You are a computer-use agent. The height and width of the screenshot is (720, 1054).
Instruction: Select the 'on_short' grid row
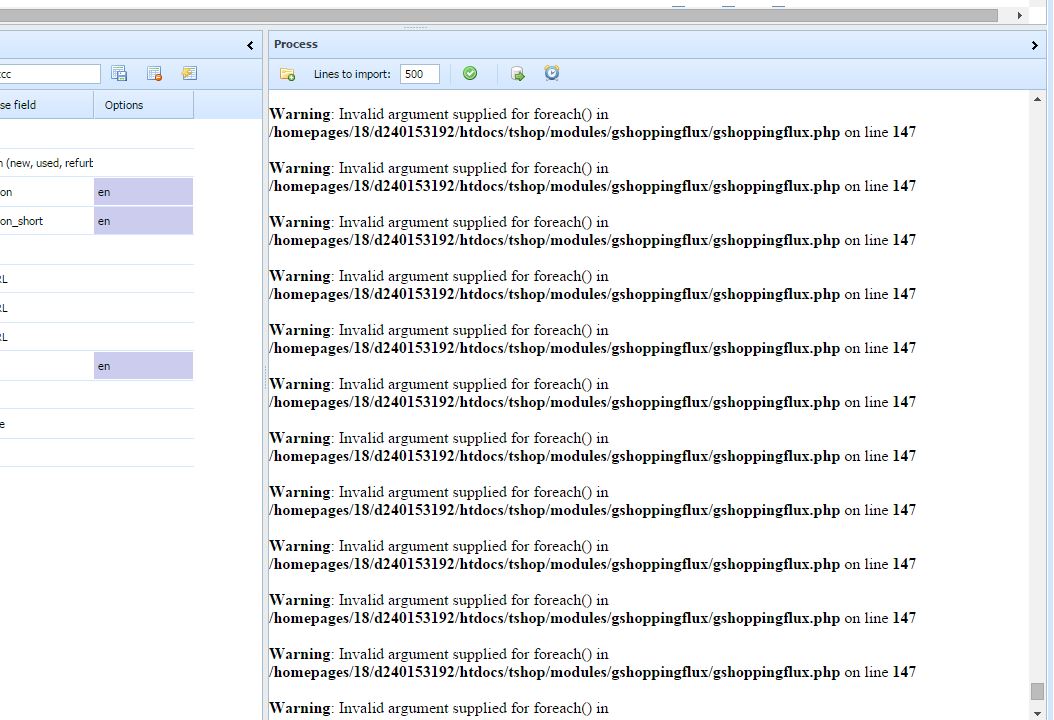(97, 221)
